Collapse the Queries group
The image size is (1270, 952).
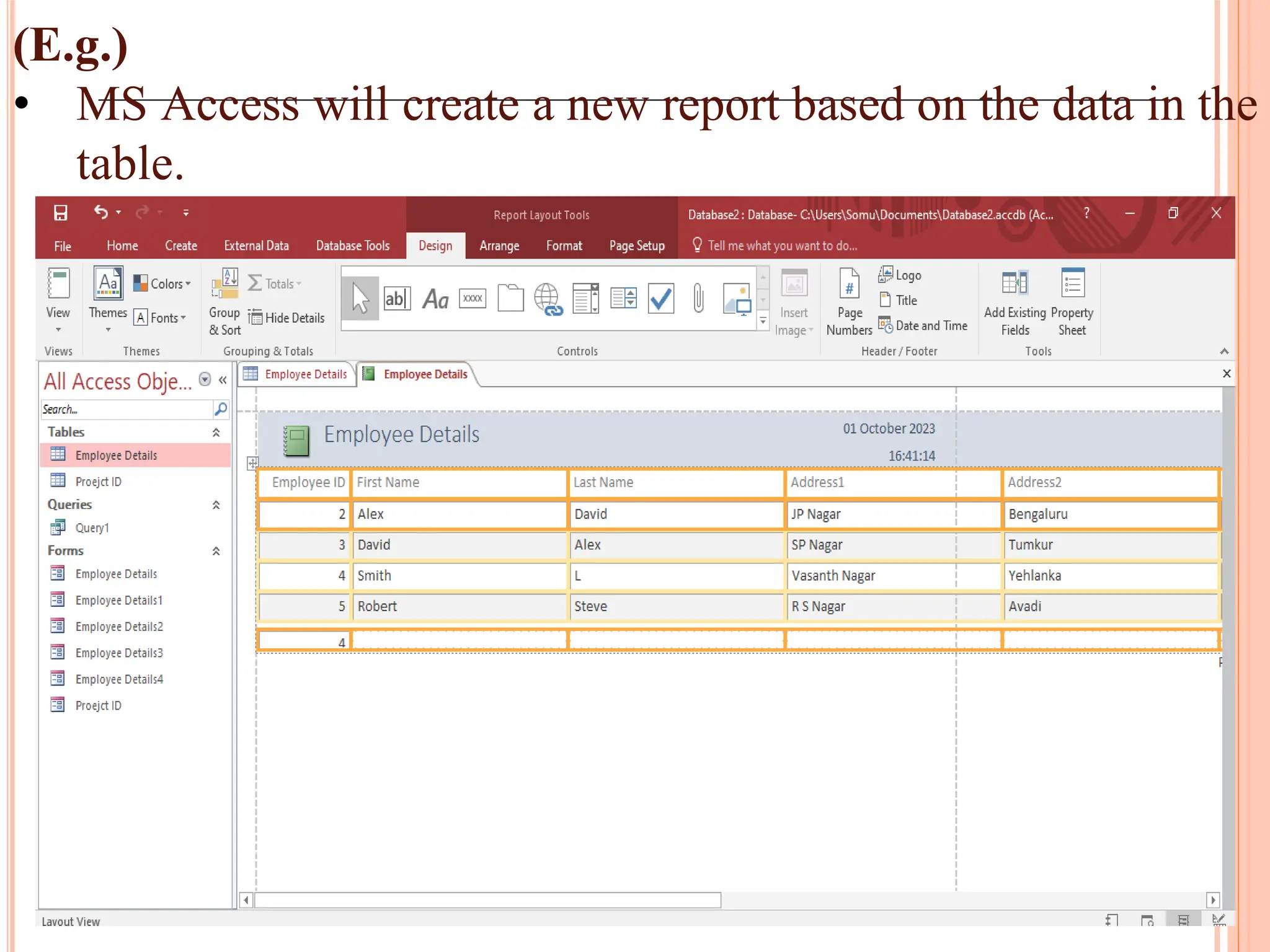coord(216,505)
